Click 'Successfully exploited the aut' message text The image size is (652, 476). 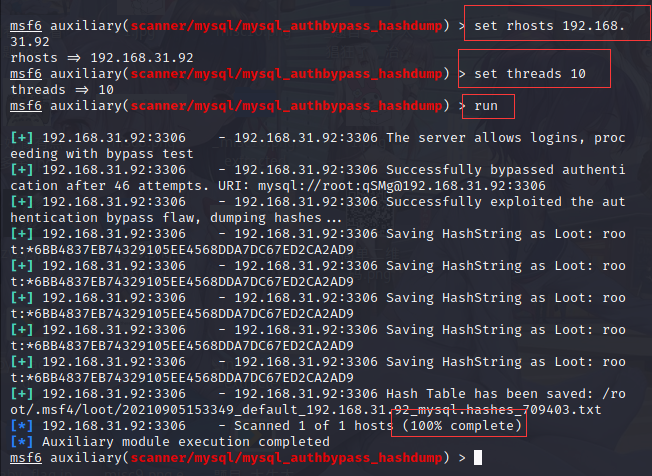(506, 202)
